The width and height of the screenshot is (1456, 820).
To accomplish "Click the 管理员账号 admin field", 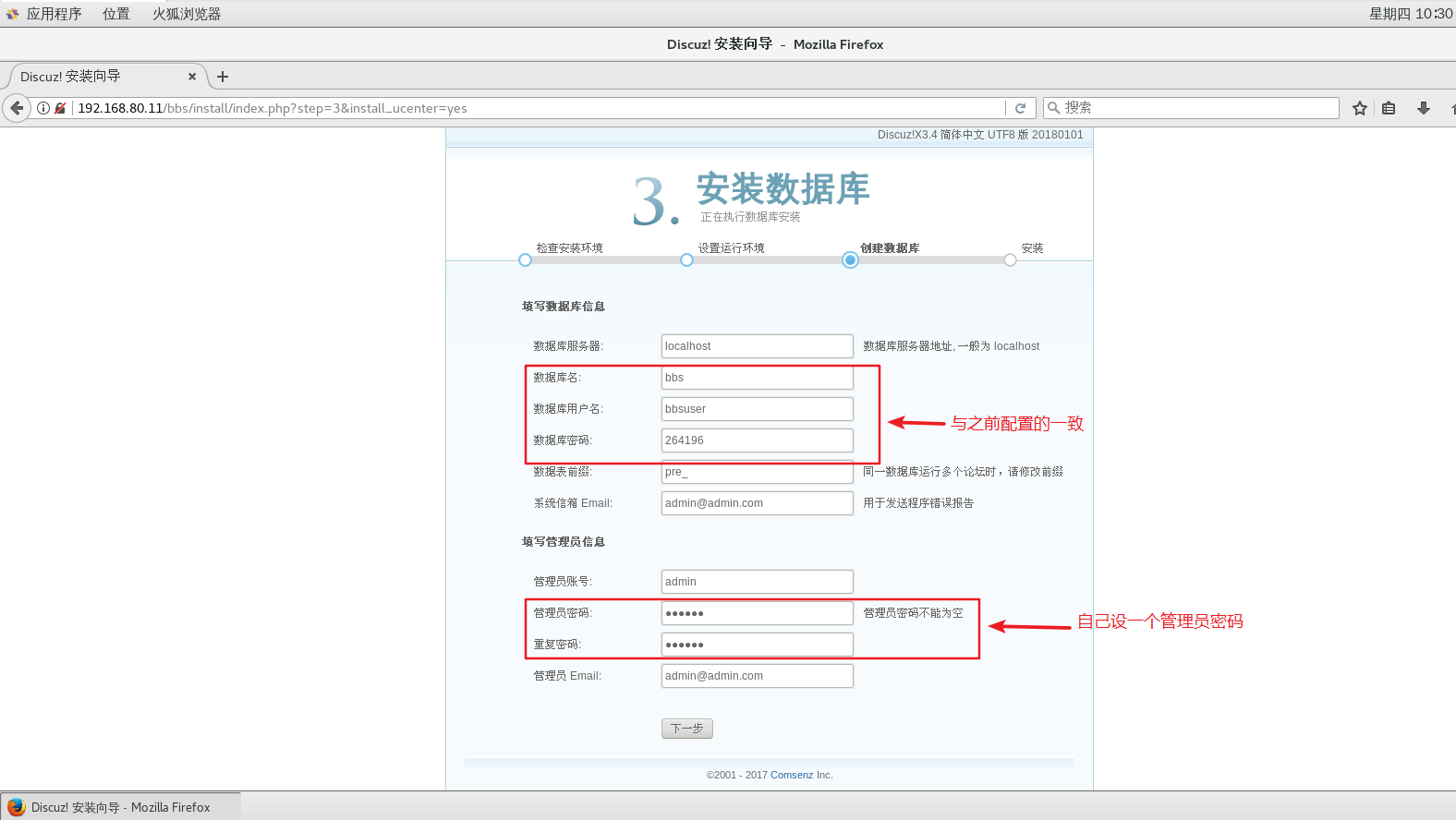I will [758, 582].
